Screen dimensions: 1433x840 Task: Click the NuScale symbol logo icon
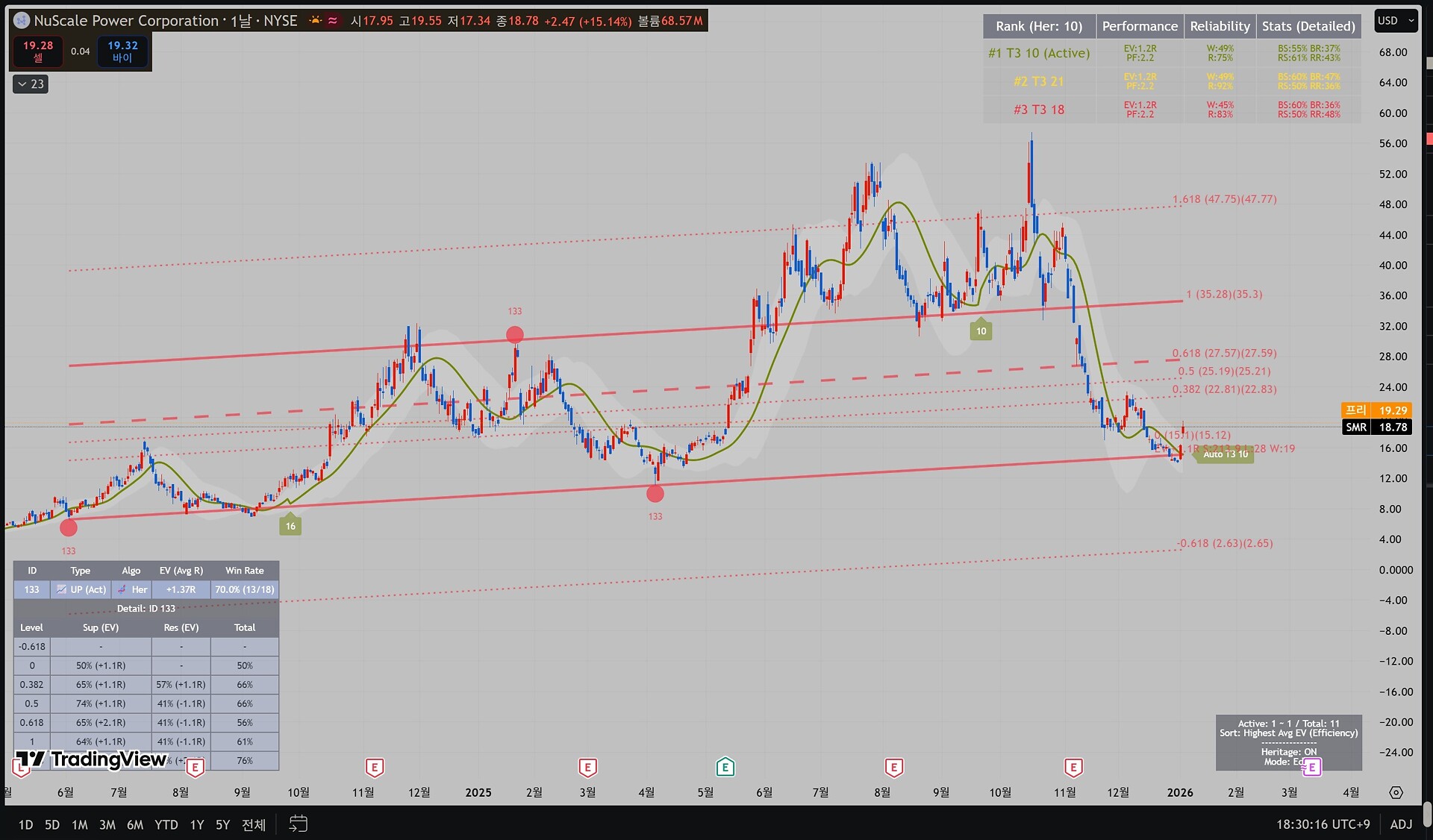(22, 21)
